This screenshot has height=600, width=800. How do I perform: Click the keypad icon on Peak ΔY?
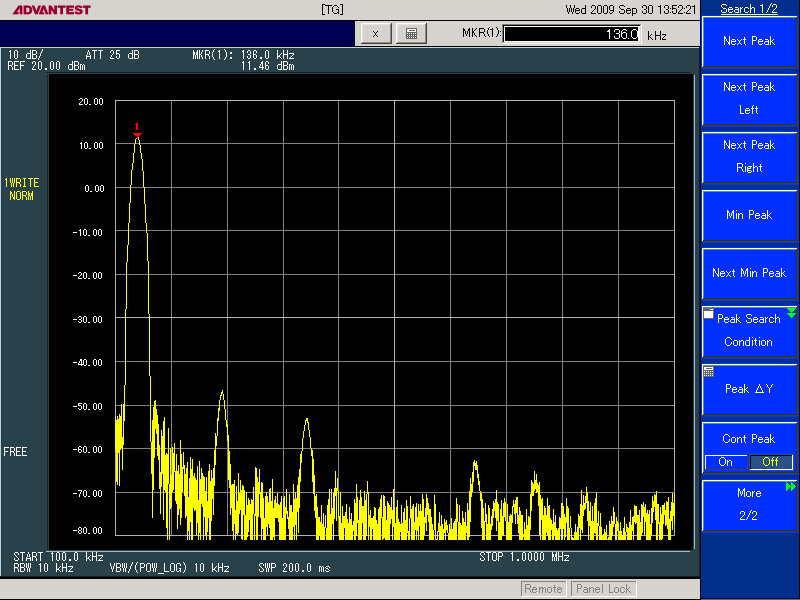pos(709,371)
